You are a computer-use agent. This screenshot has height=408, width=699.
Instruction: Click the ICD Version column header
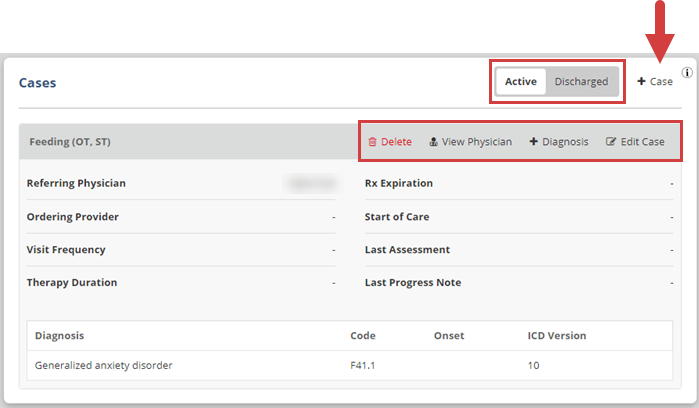click(556, 336)
